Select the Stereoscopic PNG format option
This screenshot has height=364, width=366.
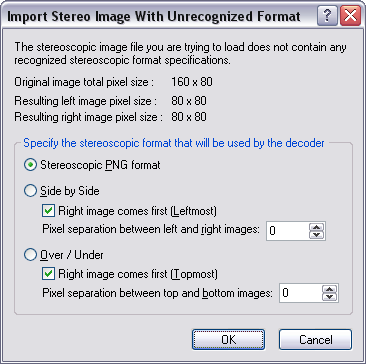30,165
